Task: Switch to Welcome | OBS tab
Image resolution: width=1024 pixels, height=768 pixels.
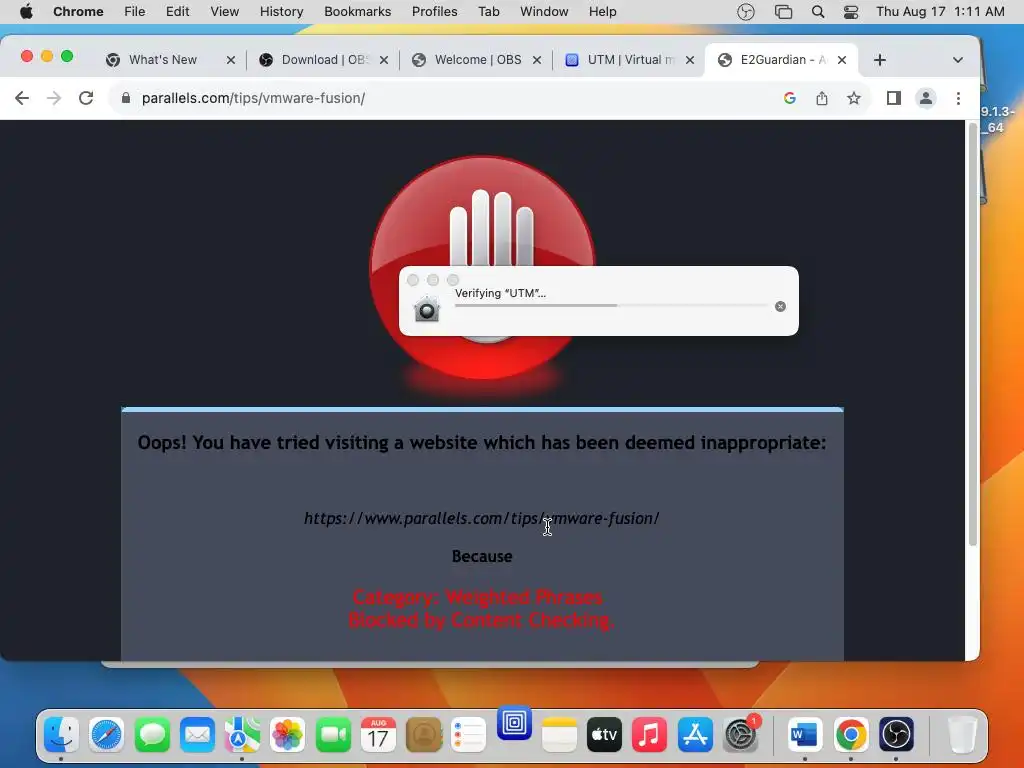Action: tap(476, 60)
